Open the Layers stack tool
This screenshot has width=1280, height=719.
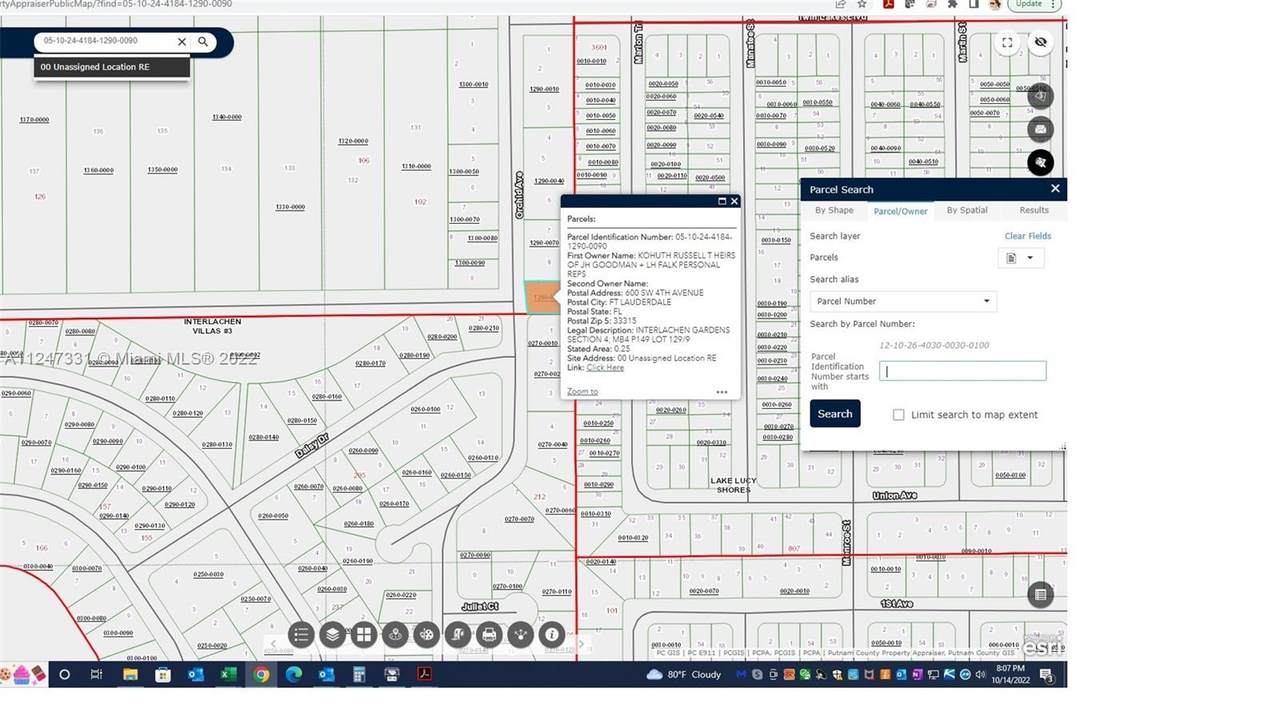333,634
